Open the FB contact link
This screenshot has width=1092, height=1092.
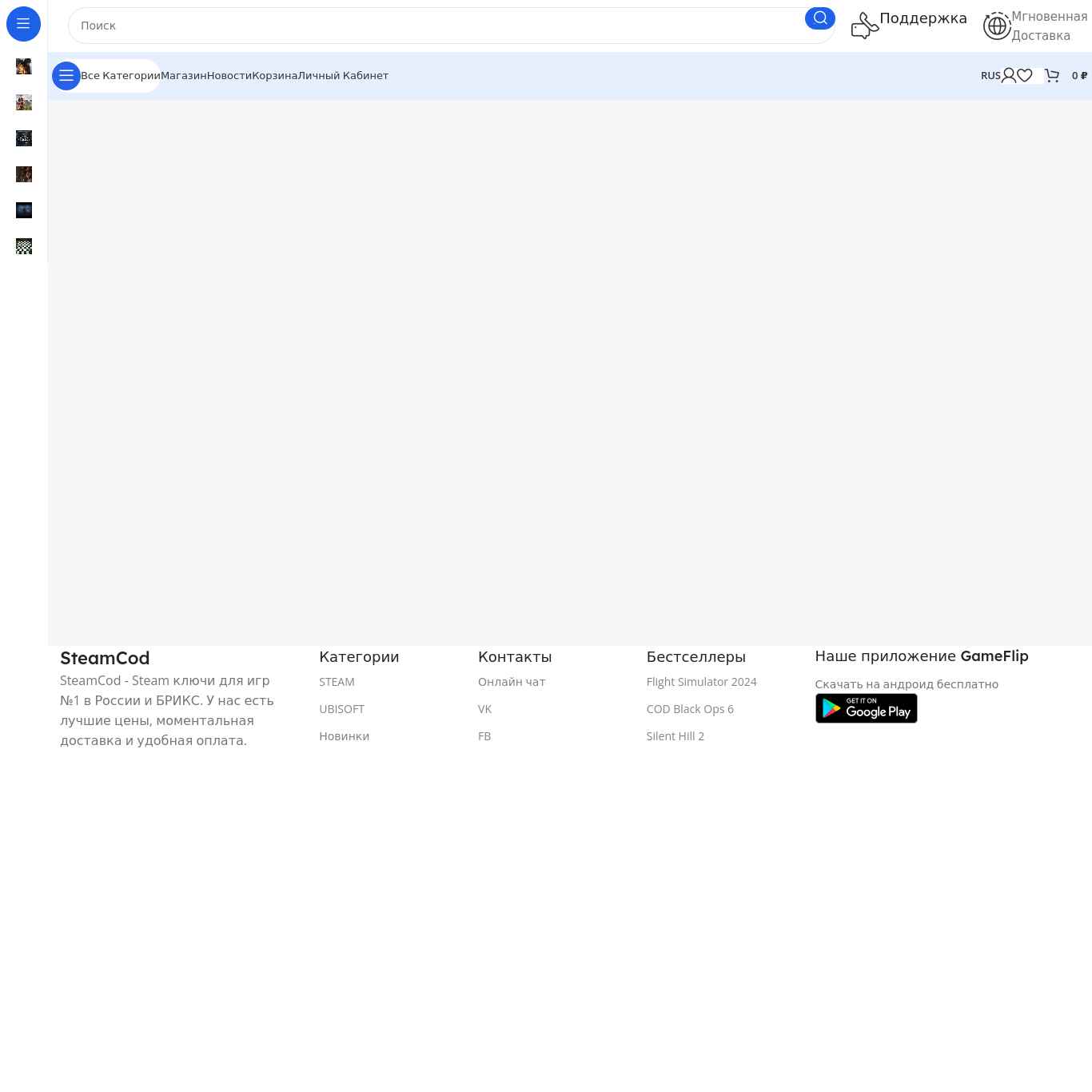(484, 736)
